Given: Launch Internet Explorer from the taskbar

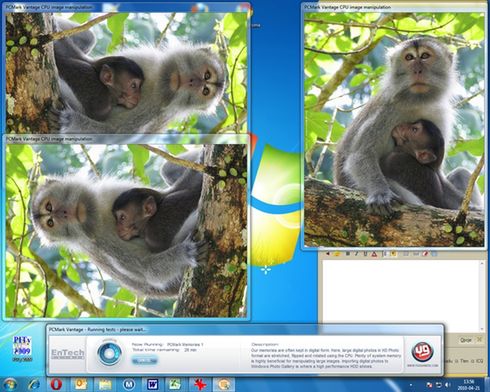Looking at the screenshot, I should (x=33, y=384).
